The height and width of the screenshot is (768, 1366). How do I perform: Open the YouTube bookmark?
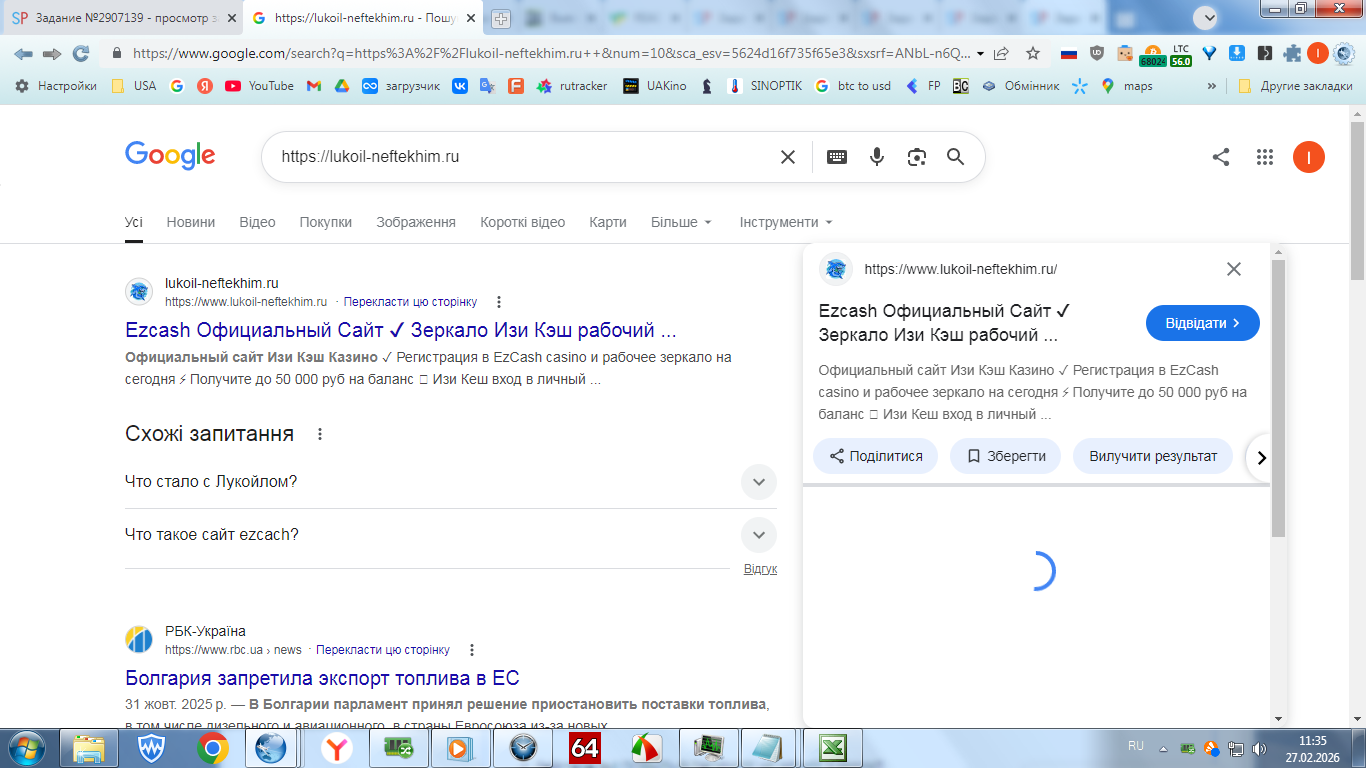click(x=259, y=86)
